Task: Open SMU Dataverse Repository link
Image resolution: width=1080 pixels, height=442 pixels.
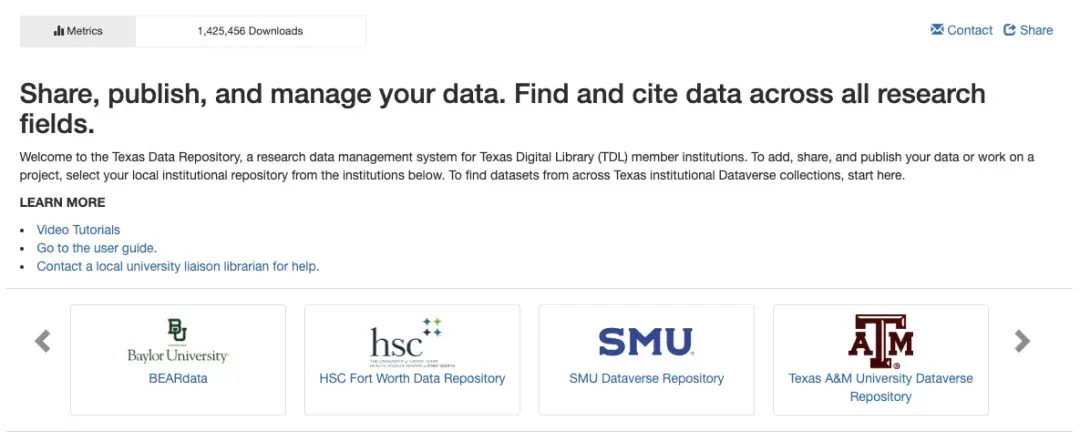Action: (x=646, y=379)
